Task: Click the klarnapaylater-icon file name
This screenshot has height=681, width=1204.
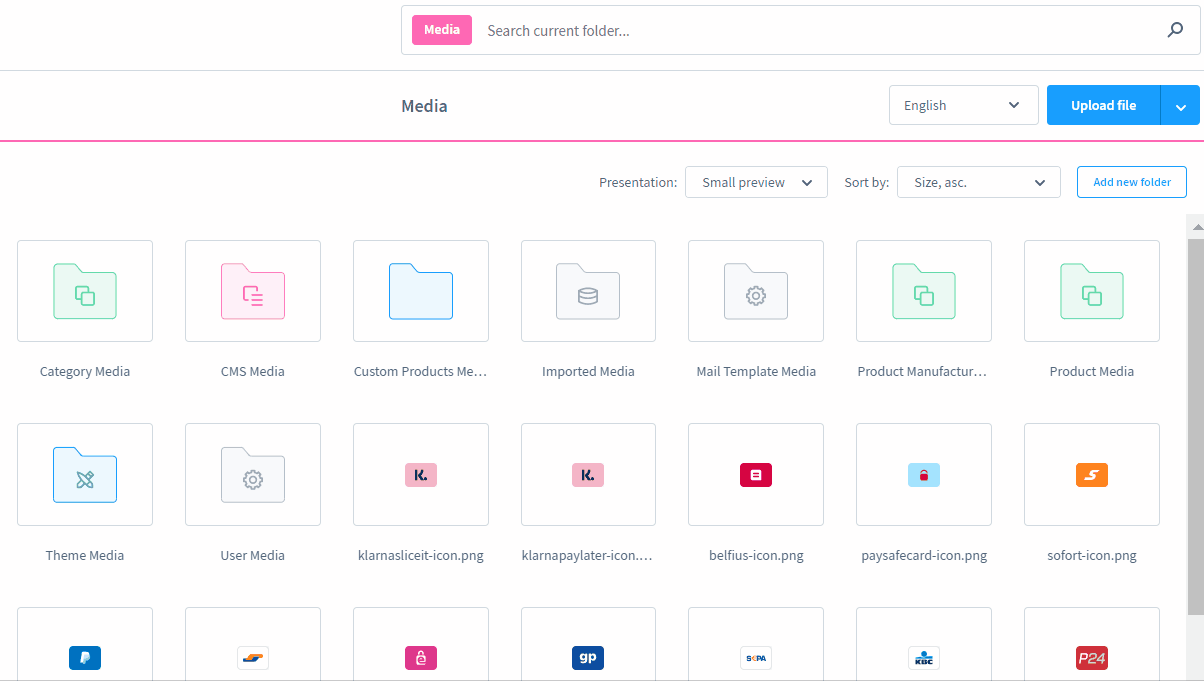Action: point(588,555)
